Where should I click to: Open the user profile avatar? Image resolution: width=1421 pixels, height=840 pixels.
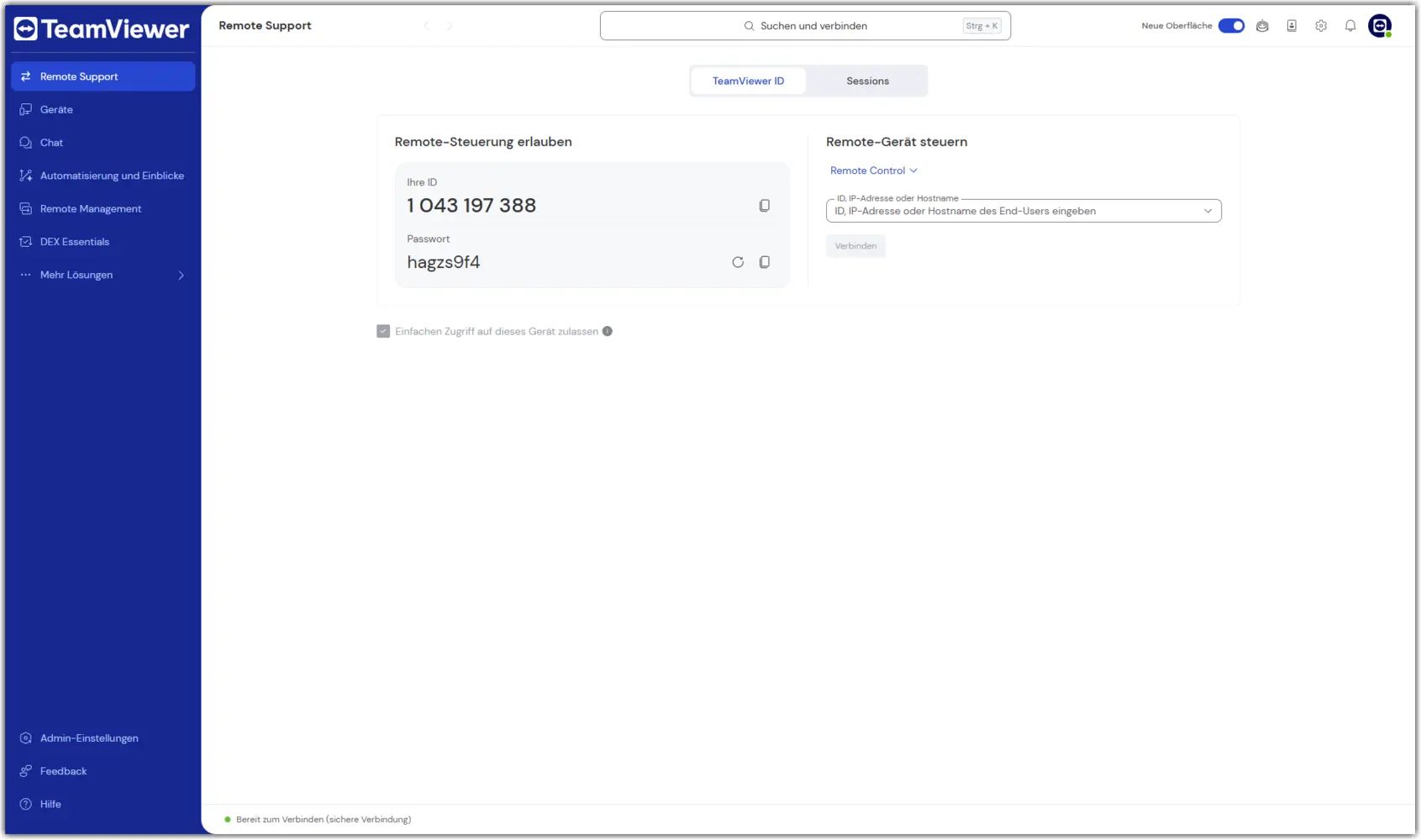point(1380,26)
